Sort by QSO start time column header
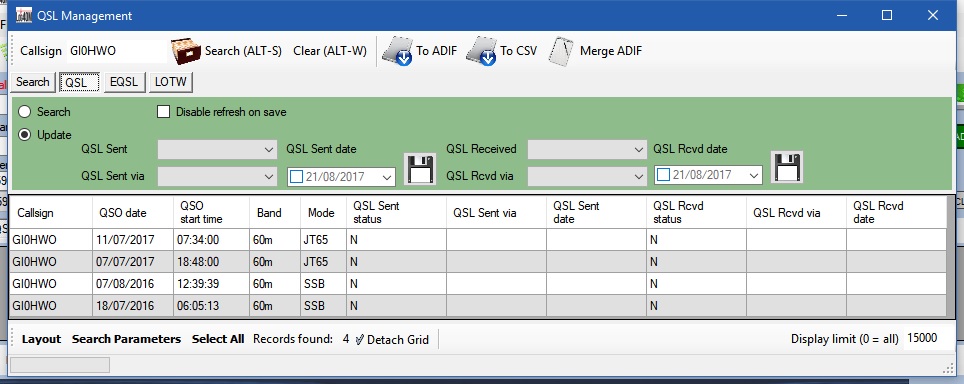Viewport: 964px width, 384px height. point(211,213)
